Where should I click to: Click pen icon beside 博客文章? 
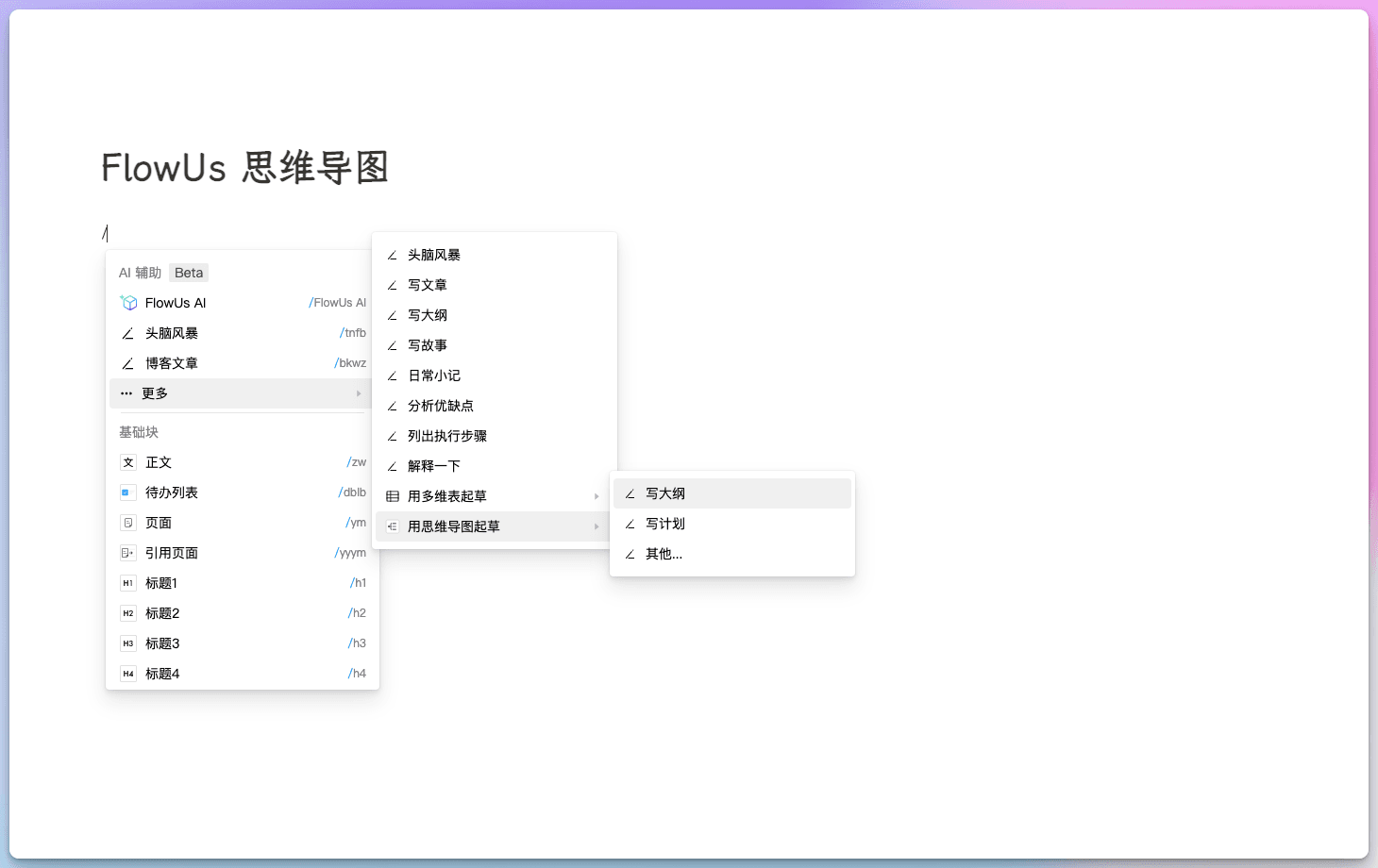128,363
